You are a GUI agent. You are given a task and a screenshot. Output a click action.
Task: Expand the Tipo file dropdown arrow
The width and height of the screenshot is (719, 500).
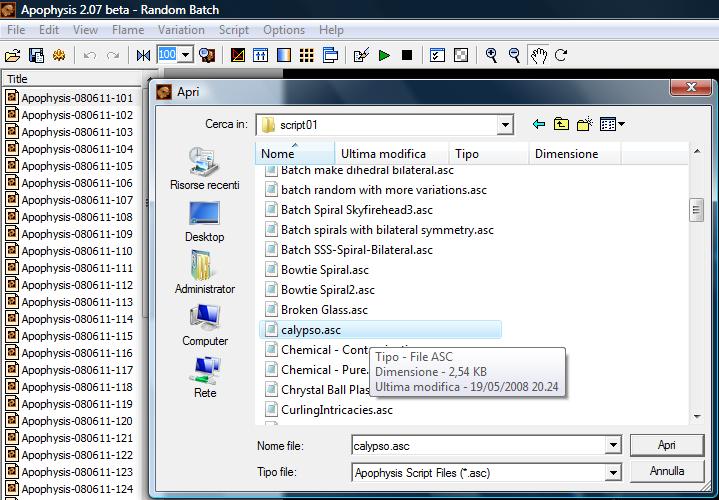(x=613, y=472)
